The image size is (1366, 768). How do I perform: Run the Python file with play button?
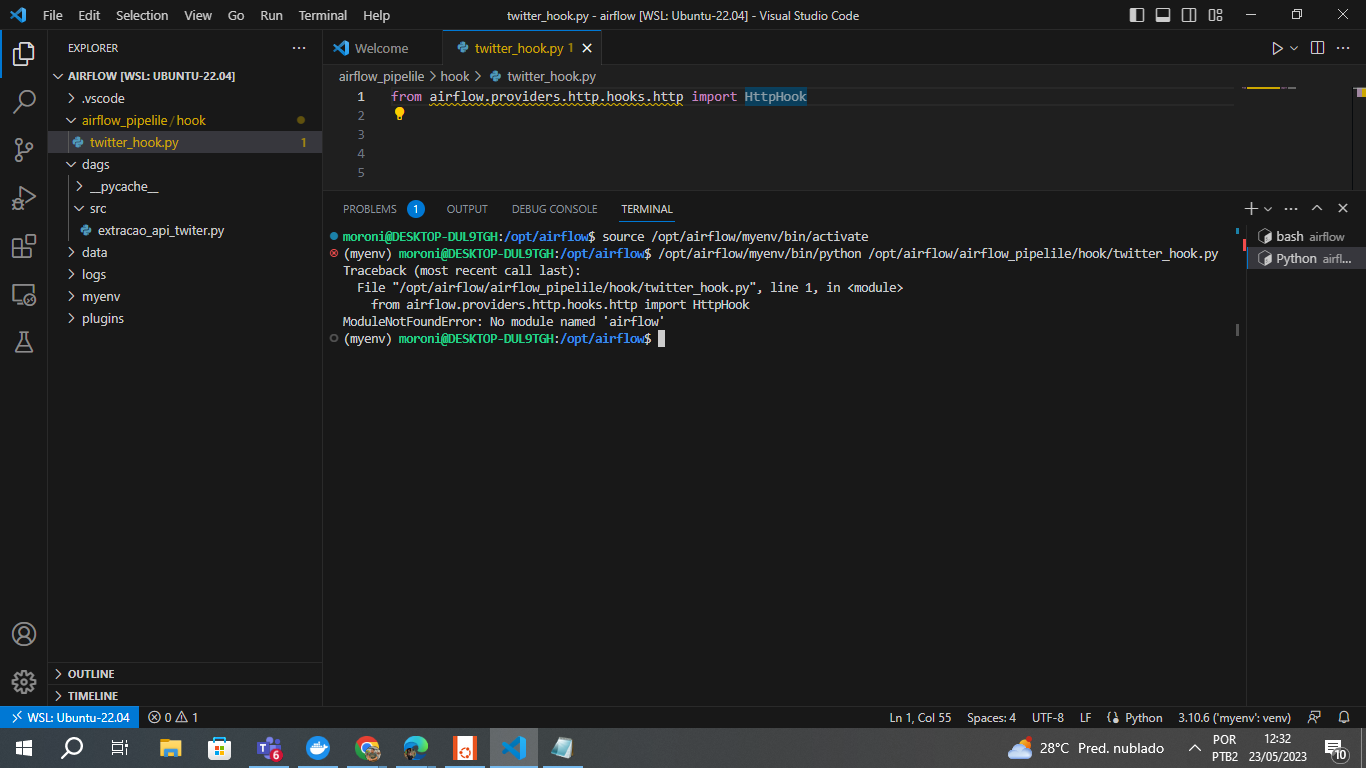pyautogui.click(x=1277, y=48)
